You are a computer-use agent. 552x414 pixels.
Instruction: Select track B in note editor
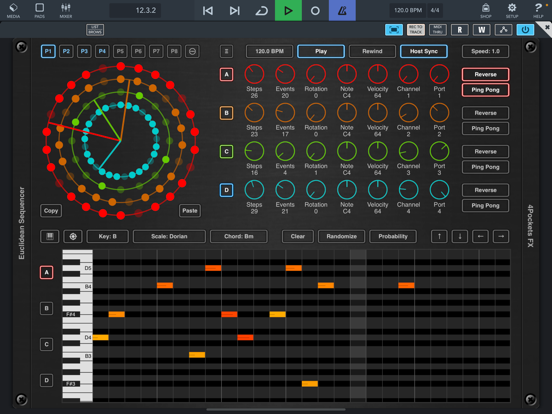pos(46,308)
